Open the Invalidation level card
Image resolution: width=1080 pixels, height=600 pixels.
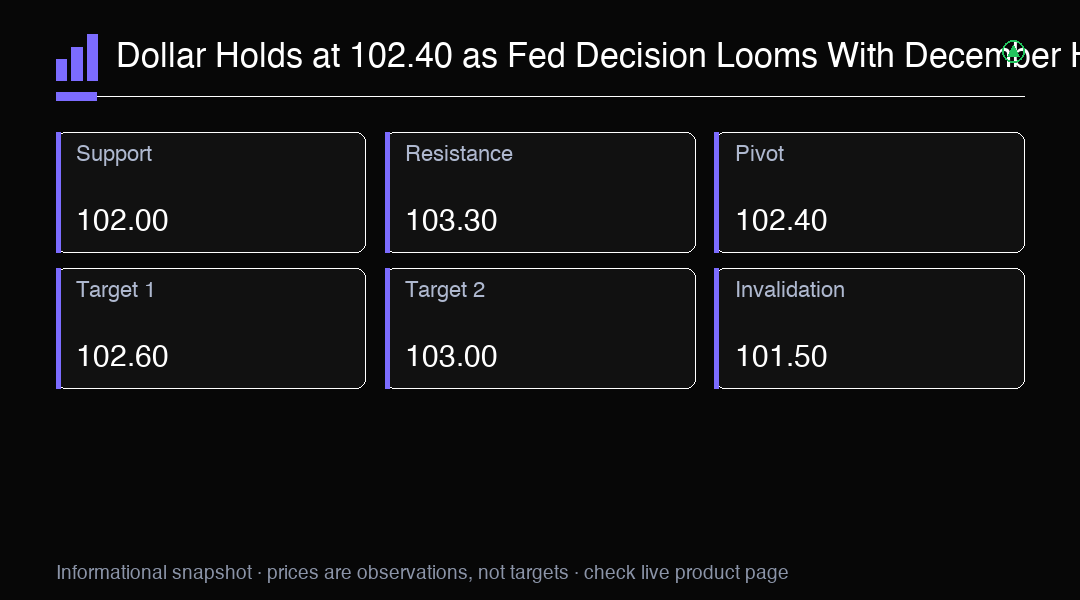pyautogui.click(x=869, y=329)
